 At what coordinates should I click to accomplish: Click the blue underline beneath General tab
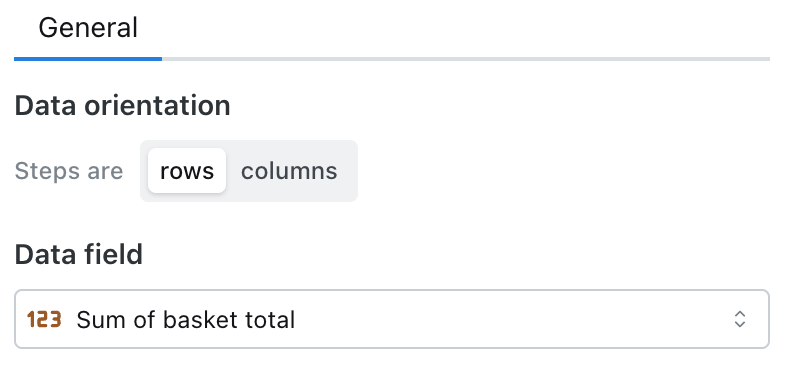coord(88,59)
